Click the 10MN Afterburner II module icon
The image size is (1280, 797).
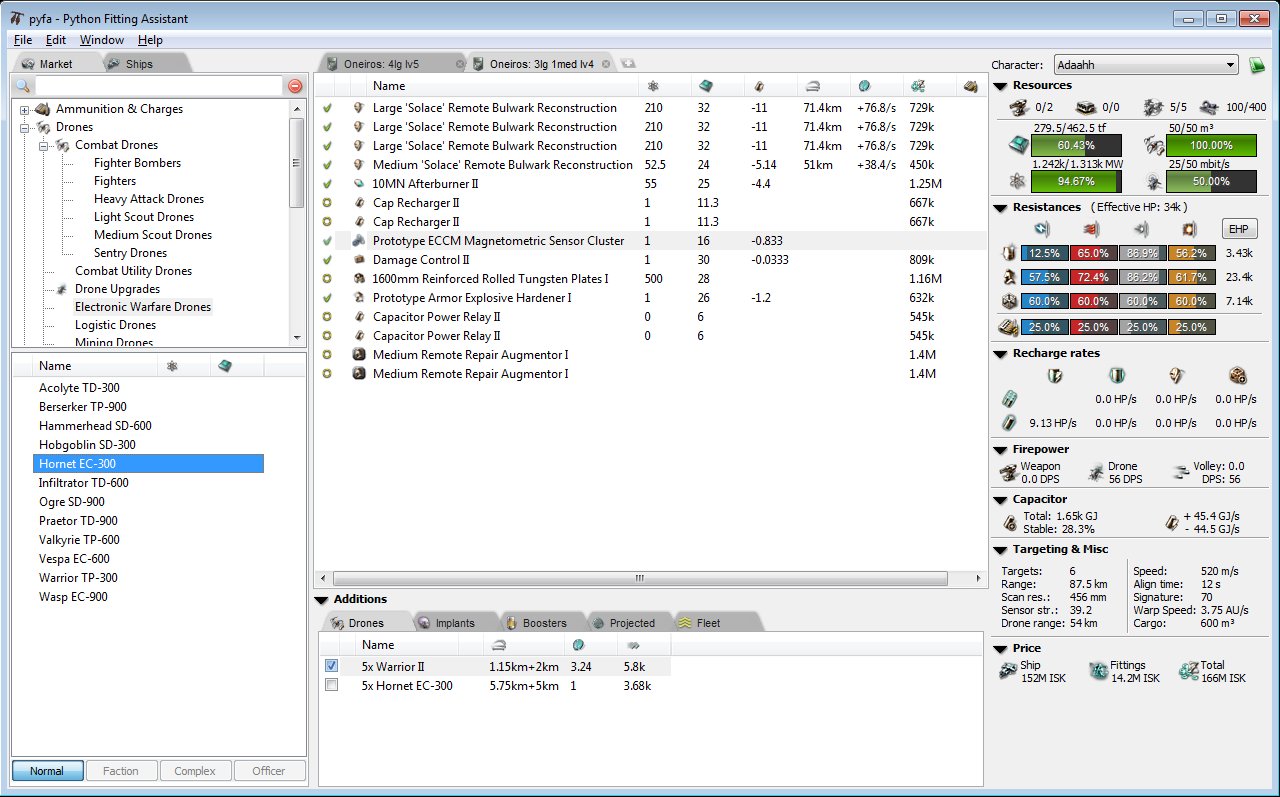tap(359, 184)
